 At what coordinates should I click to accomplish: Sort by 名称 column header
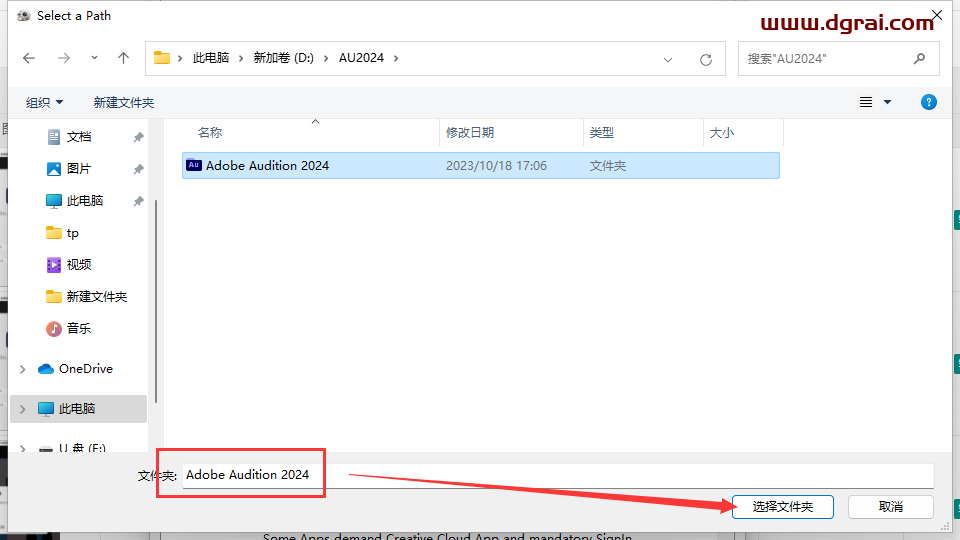[210, 133]
